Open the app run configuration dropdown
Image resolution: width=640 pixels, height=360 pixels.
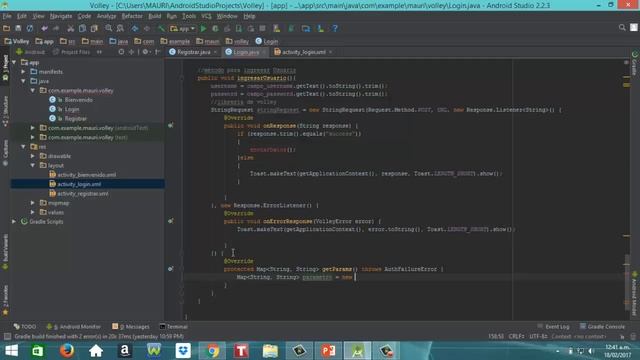(x=182, y=29)
